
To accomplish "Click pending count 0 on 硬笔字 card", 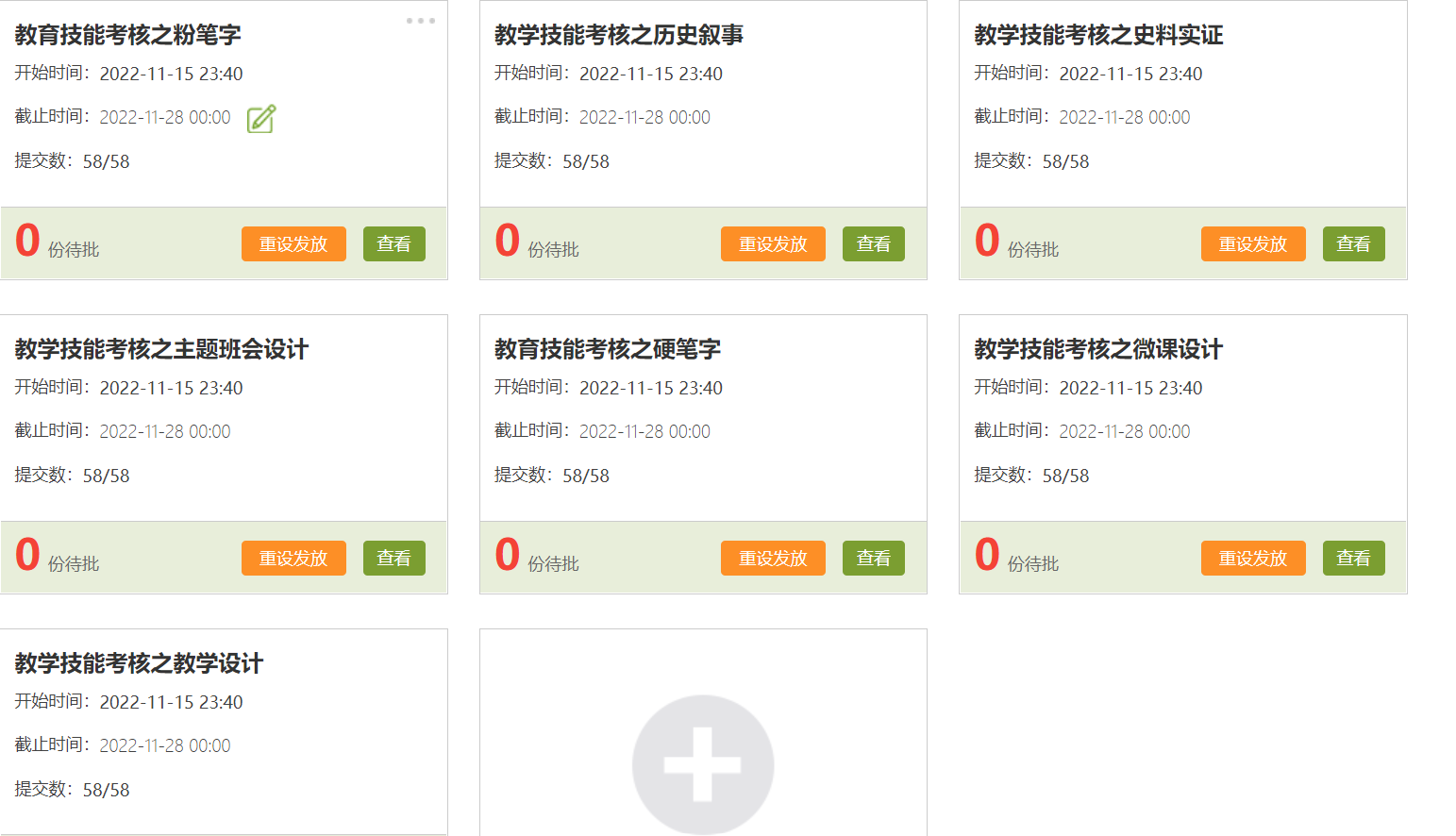I will pyautogui.click(x=508, y=555).
